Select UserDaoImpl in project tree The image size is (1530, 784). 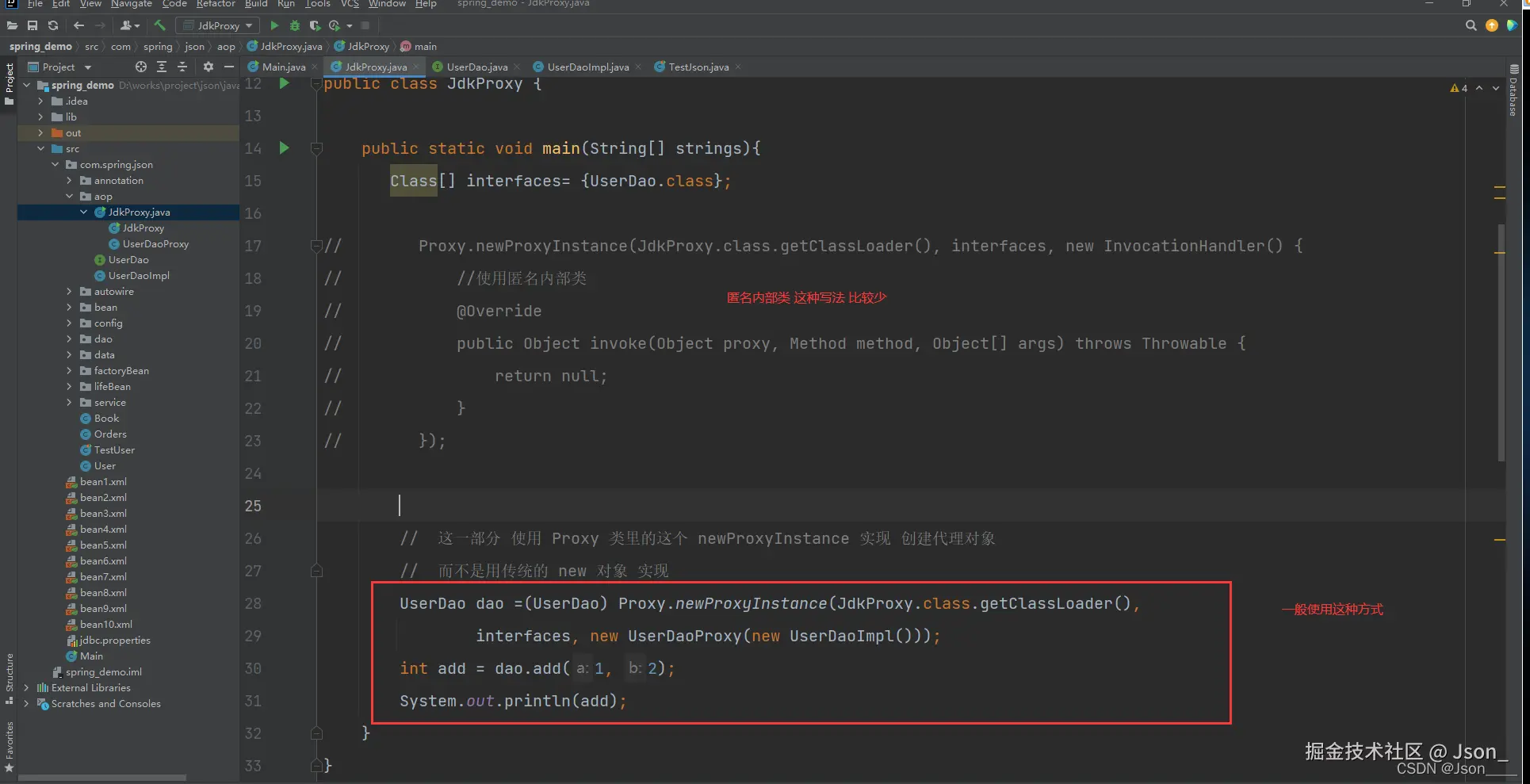[138, 275]
